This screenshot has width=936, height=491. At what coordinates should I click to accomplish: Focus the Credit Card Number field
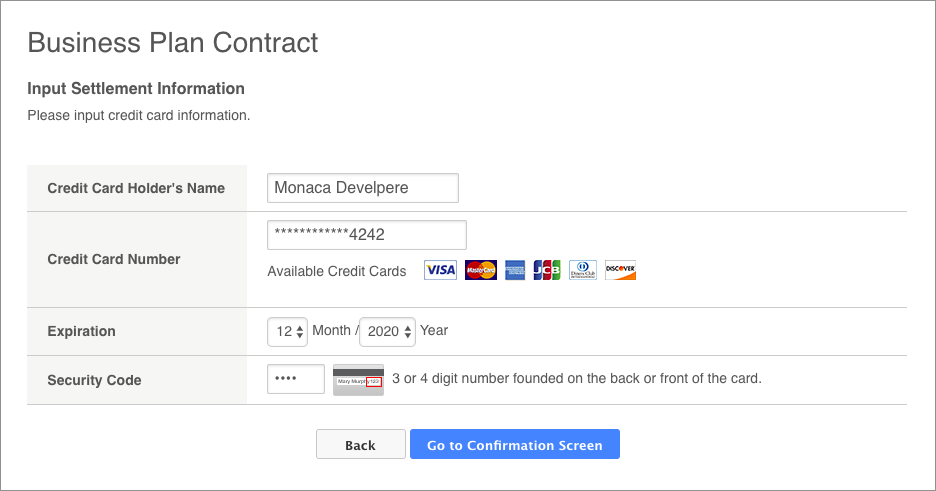[367, 235]
